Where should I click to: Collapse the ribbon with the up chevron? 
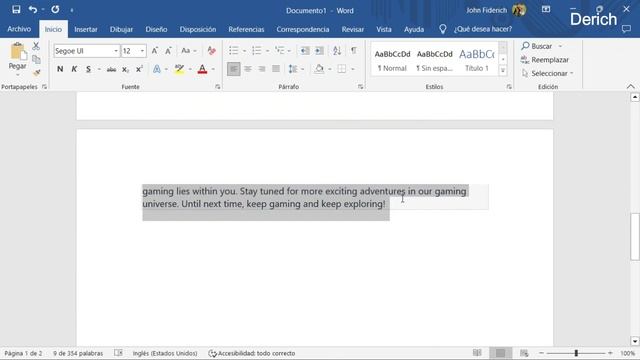point(631,87)
